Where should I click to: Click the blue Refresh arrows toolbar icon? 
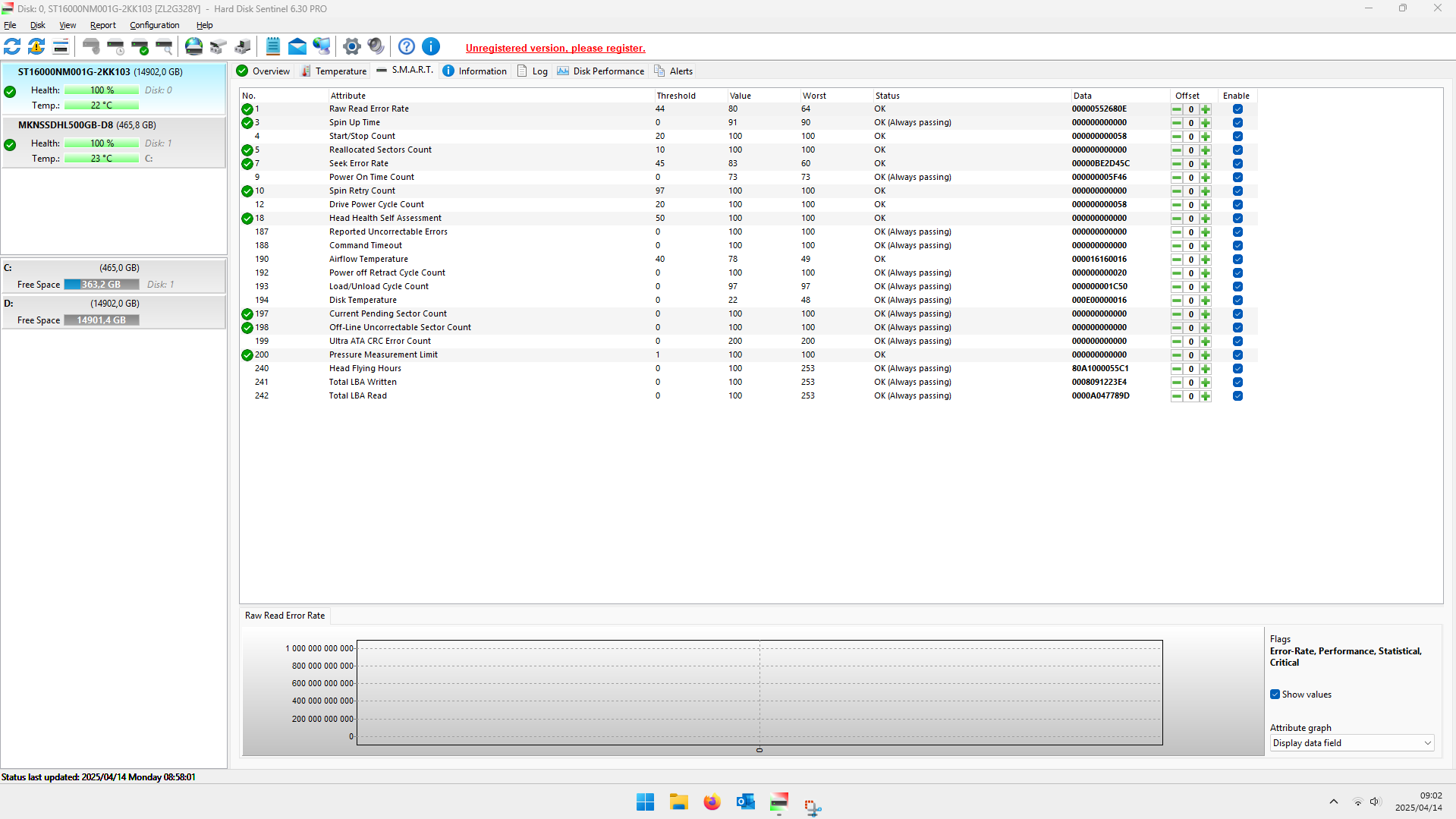pyautogui.click(x=12, y=47)
